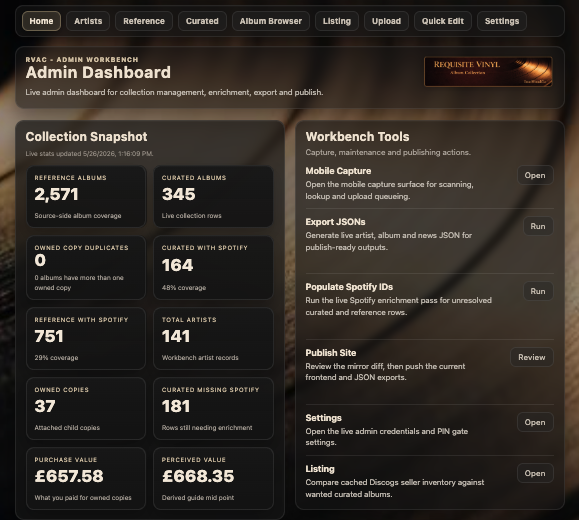This screenshot has height=520, width=579.
Task: Click What you paid for owned copies
Action: pos(83,498)
